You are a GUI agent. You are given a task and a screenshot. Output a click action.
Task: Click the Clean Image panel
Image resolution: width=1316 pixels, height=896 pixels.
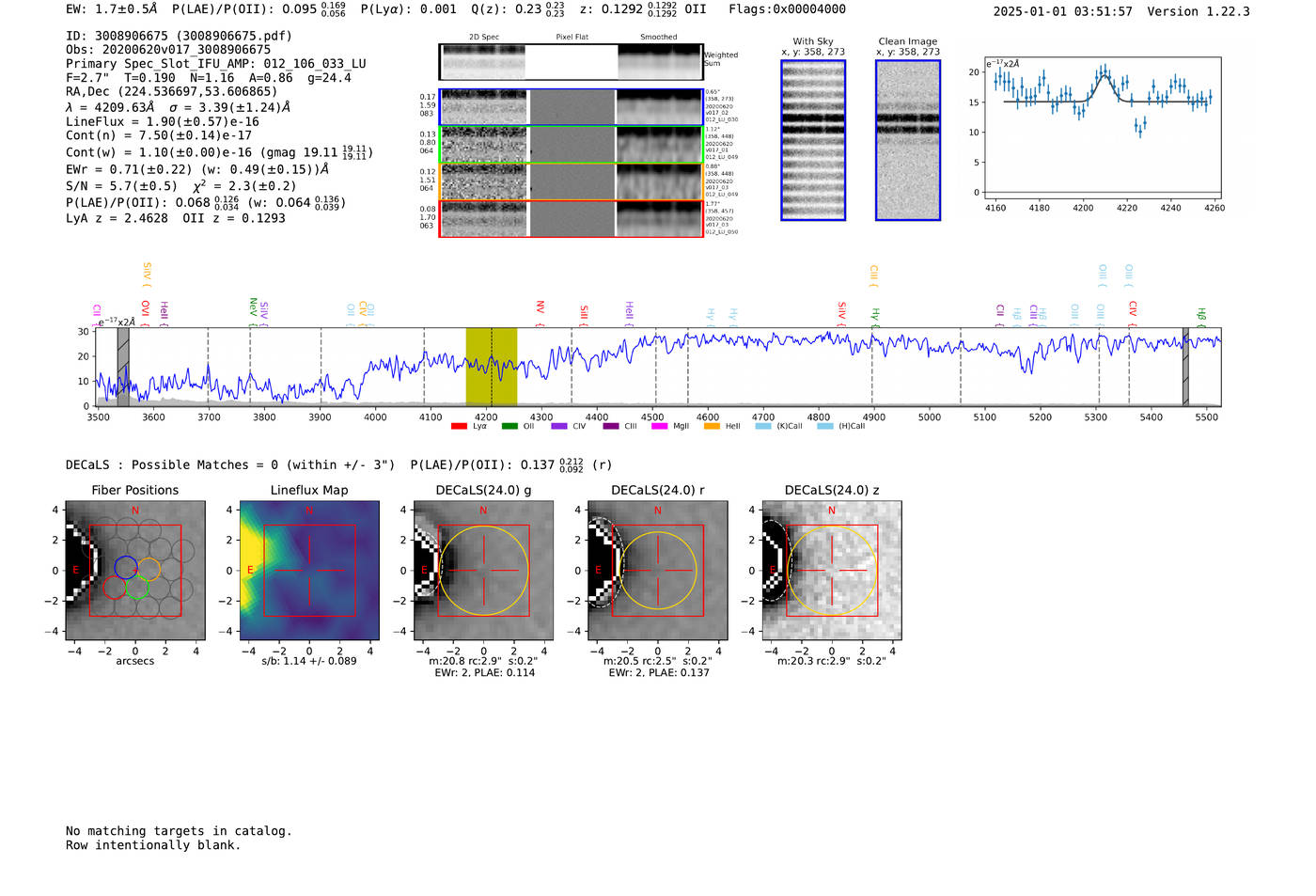(908, 140)
